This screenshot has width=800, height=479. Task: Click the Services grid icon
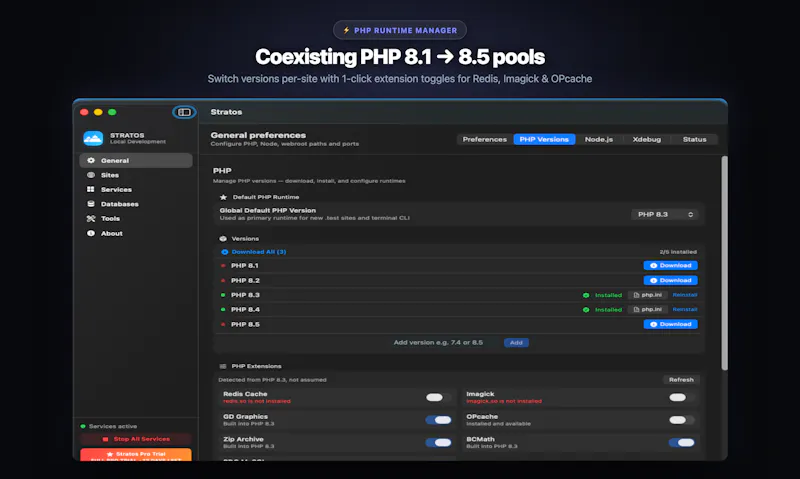(91, 189)
